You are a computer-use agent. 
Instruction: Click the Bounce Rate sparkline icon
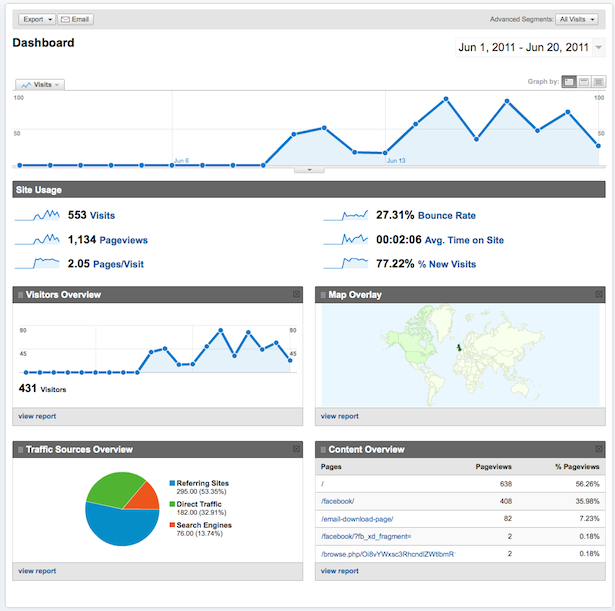[x=346, y=215]
